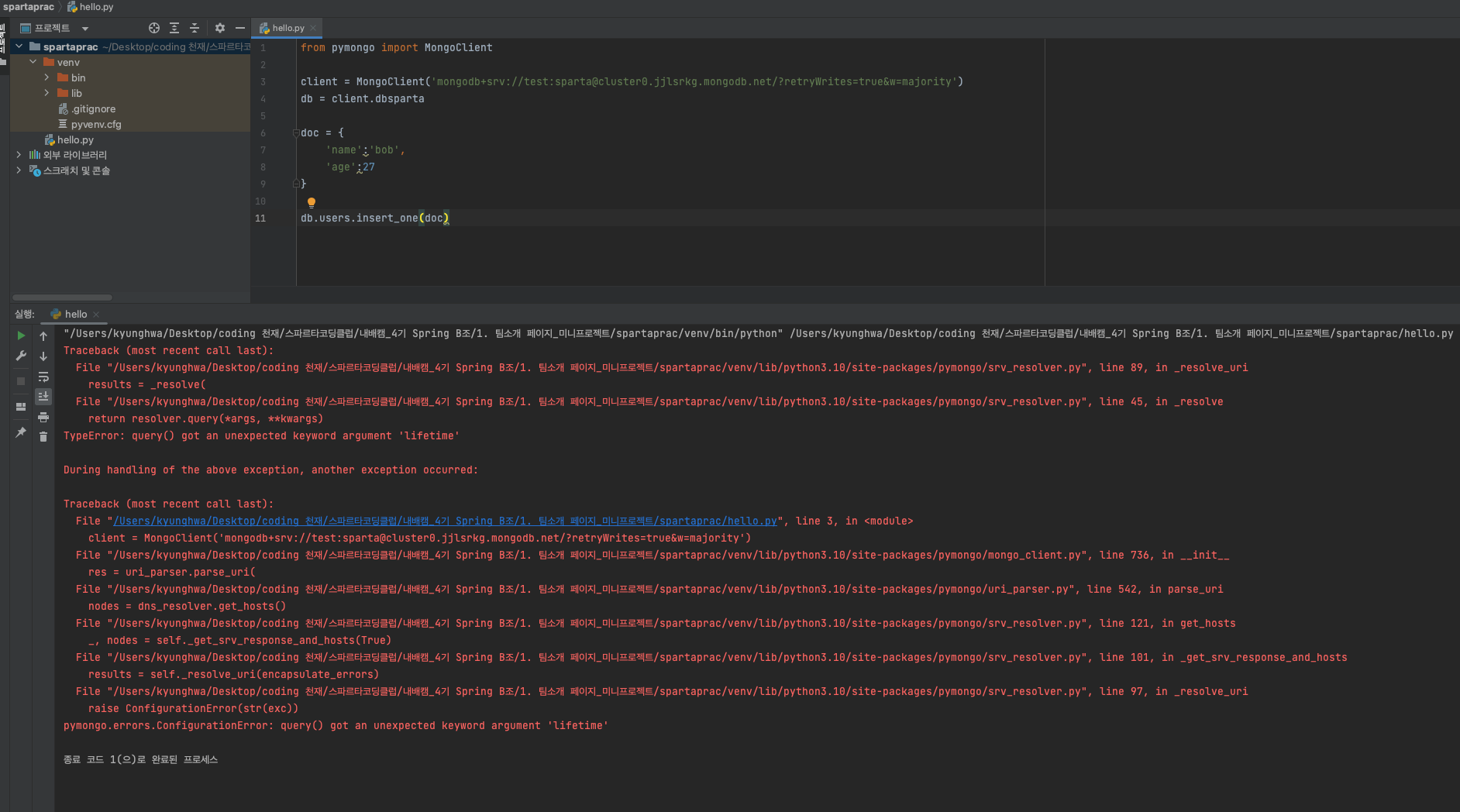Open run configuration wrench settings
1460x812 pixels.
[x=21, y=356]
